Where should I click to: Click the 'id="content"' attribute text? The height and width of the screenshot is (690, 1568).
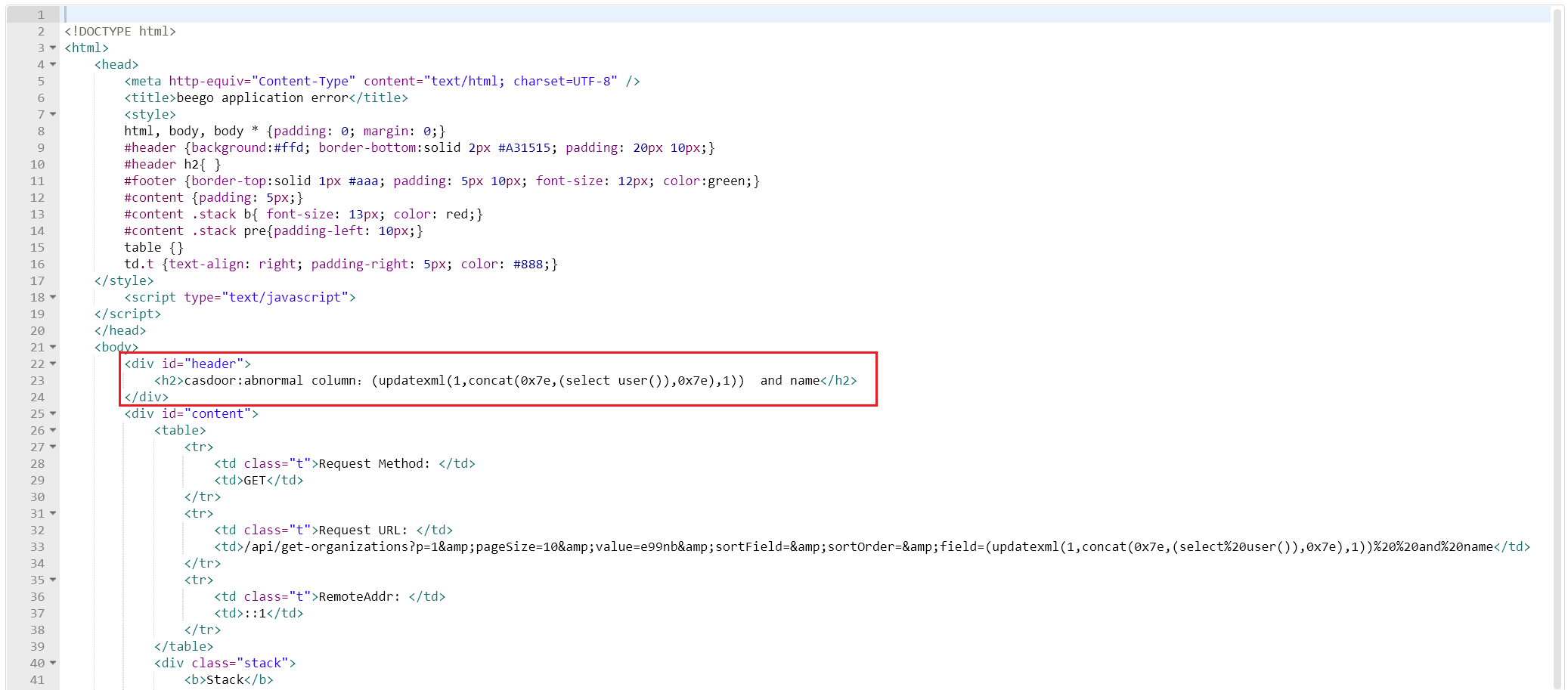pos(206,413)
